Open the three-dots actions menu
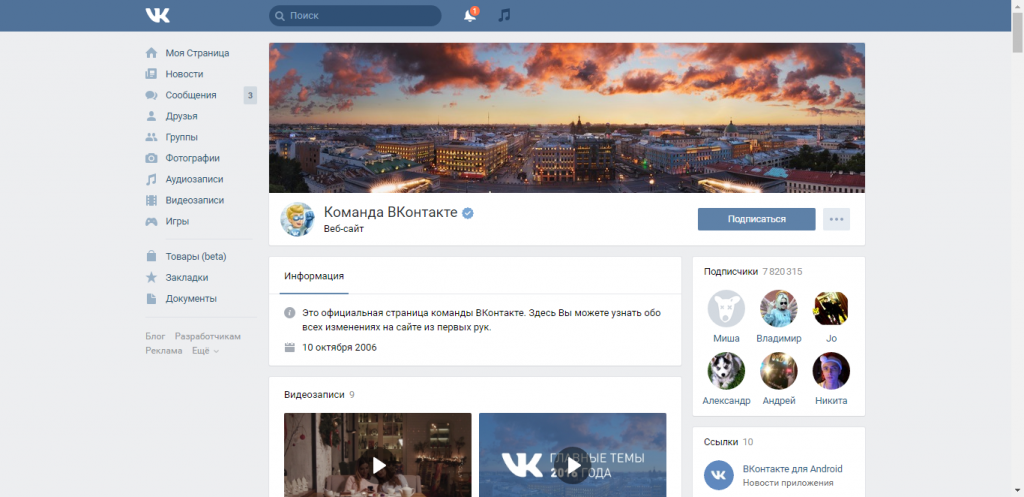 tap(837, 219)
